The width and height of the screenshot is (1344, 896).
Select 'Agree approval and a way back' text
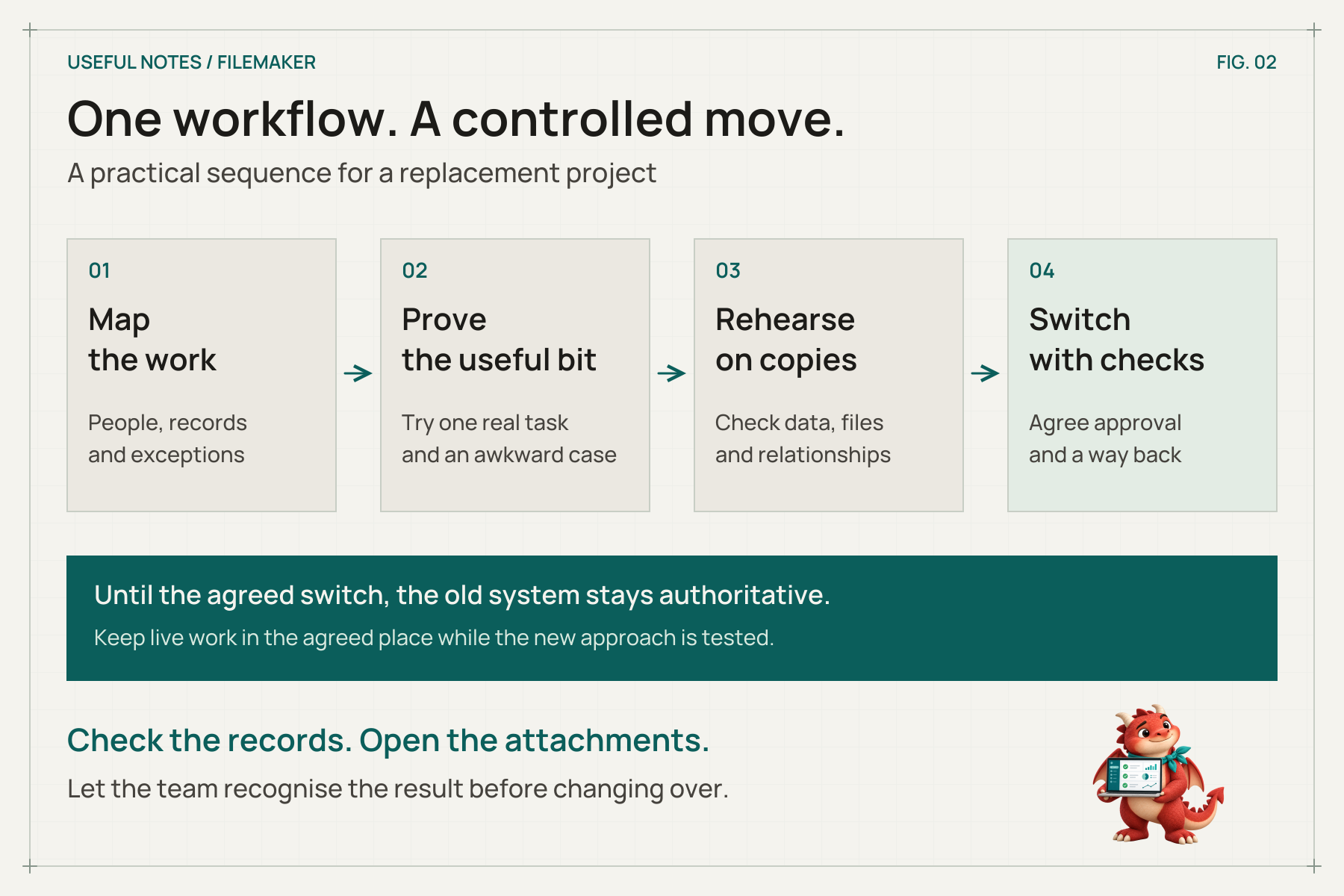[x=1105, y=439]
